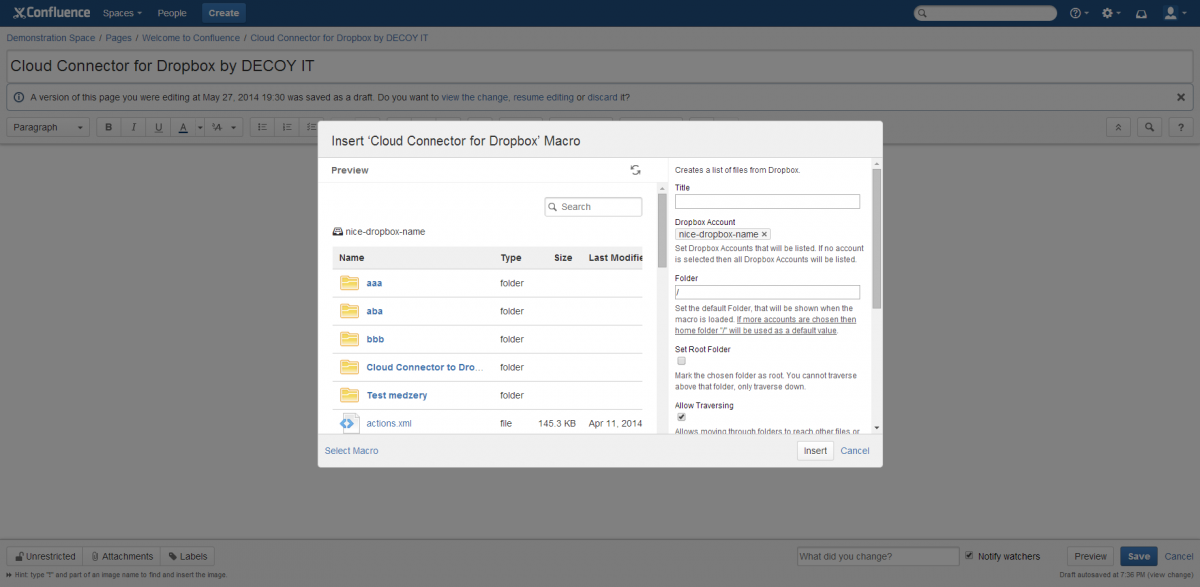This screenshot has height=587, width=1200.
Task: Open the actions.xml file link
Action: click(389, 423)
